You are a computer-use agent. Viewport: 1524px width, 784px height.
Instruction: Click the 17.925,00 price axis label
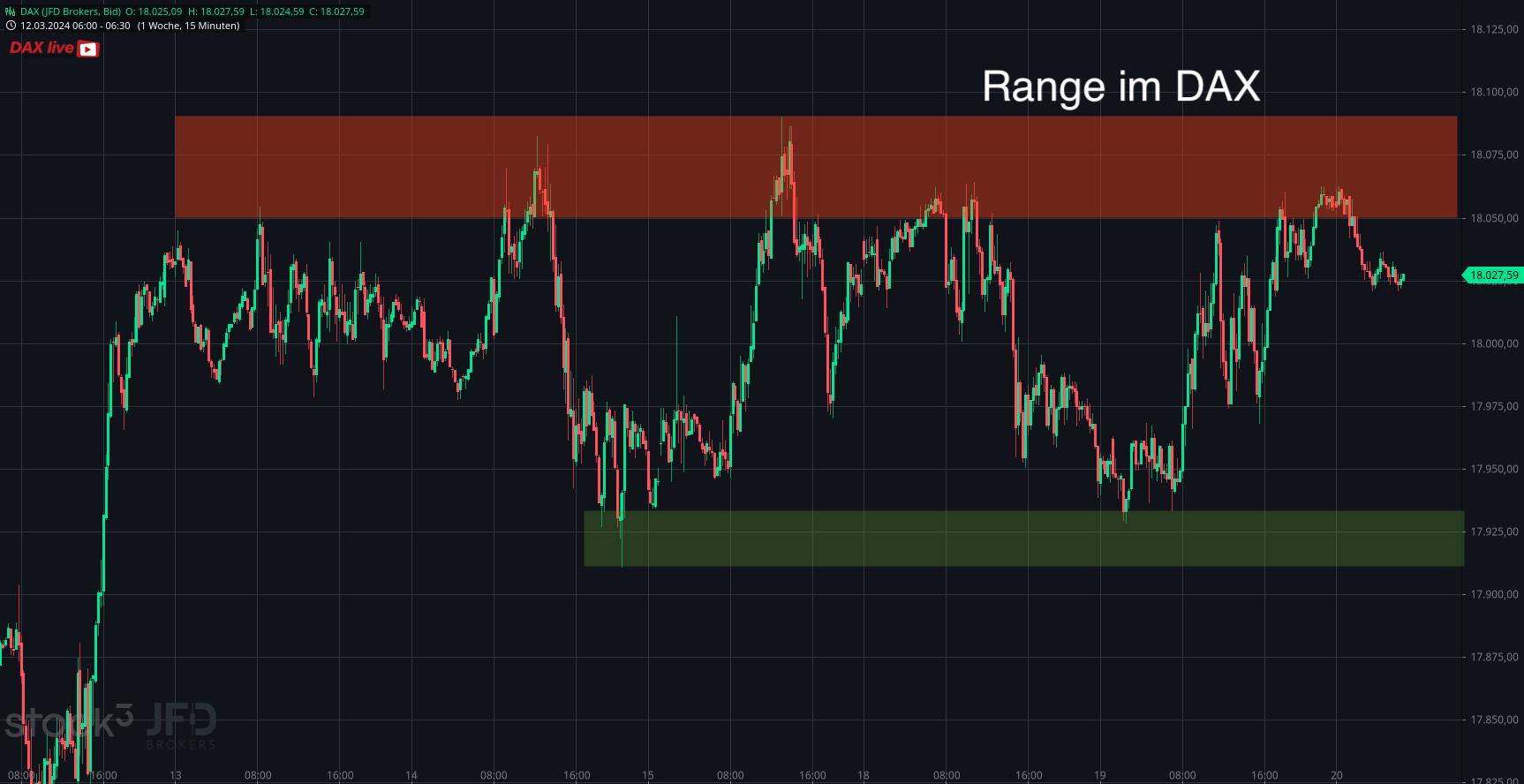pos(1493,531)
